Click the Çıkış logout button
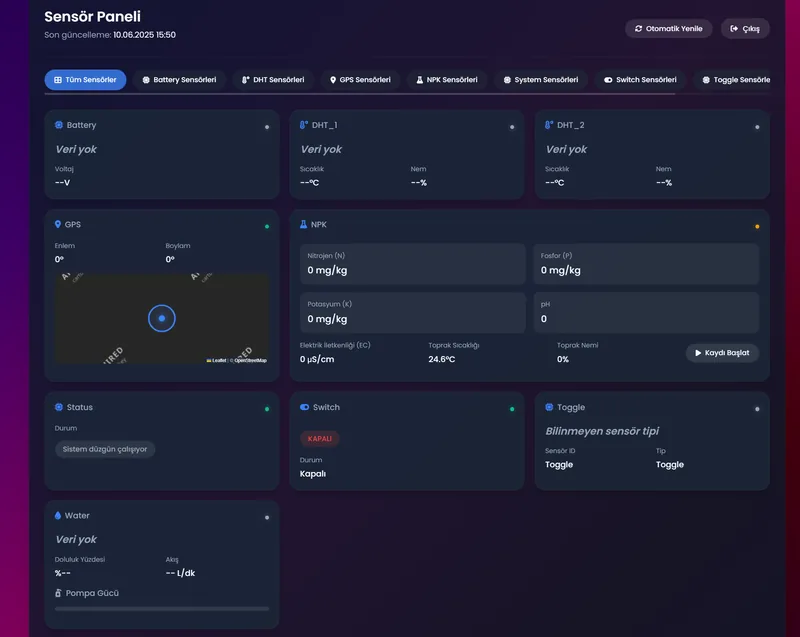 (x=745, y=29)
